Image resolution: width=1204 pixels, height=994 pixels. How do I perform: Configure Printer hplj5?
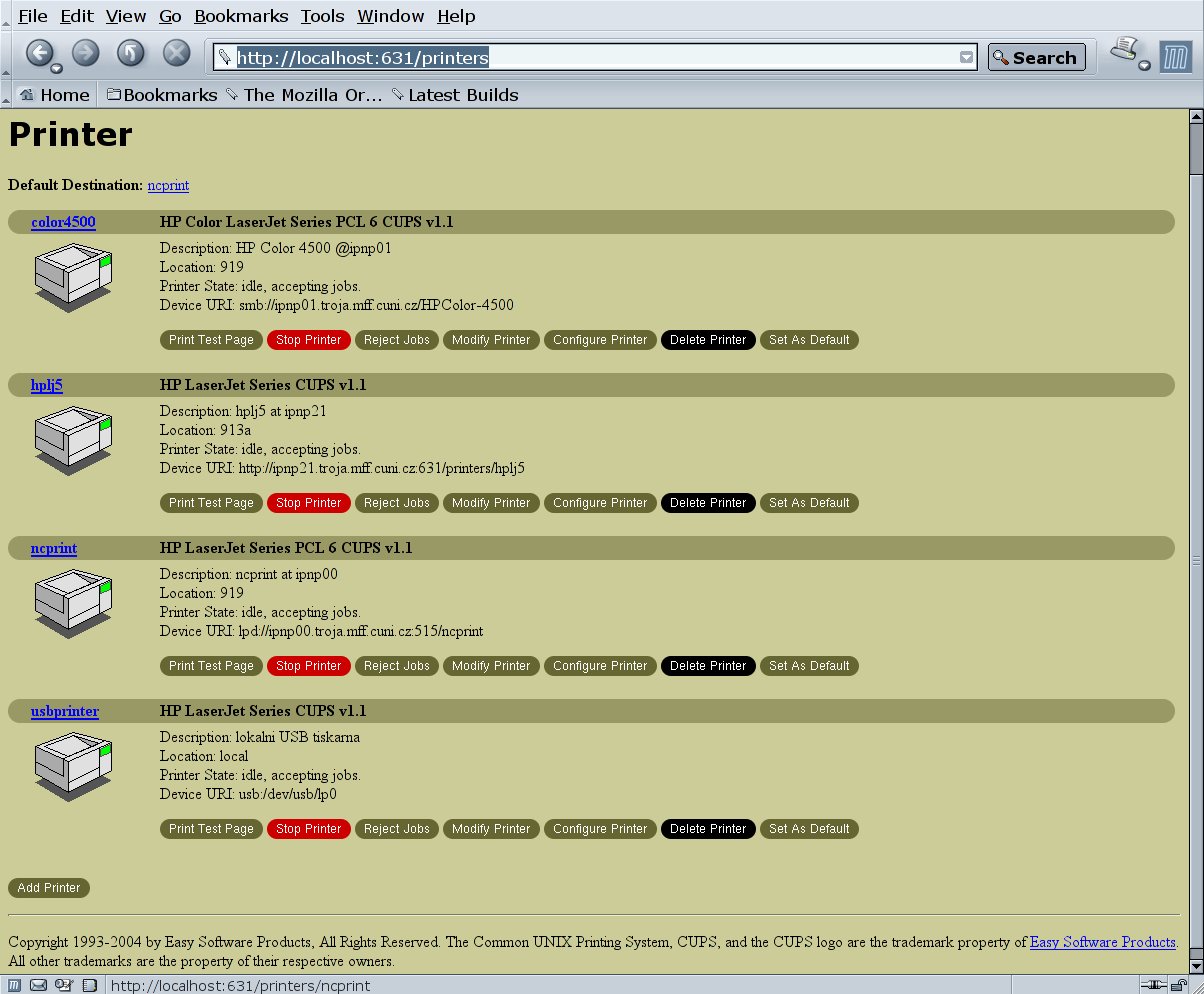(x=600, y=503)
